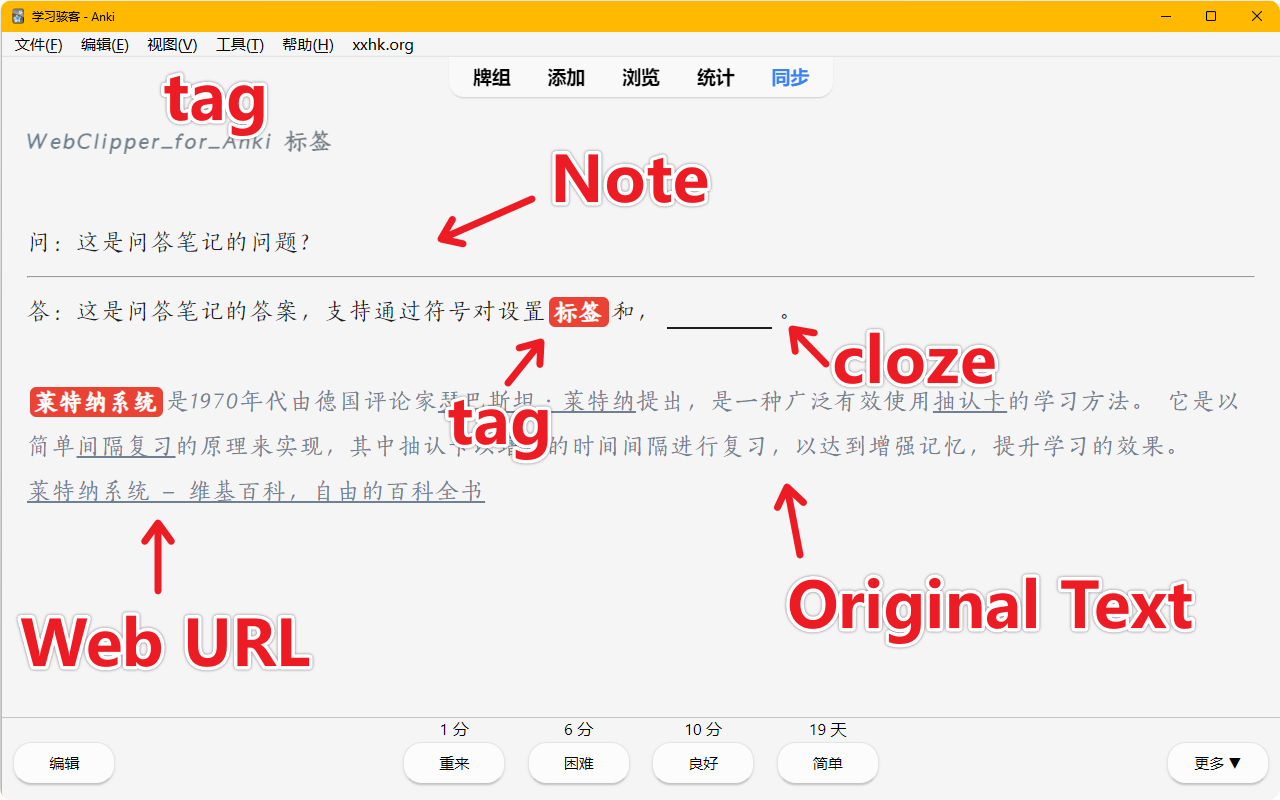Image resolution: width=1280 pixels, height=800 pixels.
Task: Open the 帮助 menu
Action: (307, 44)
